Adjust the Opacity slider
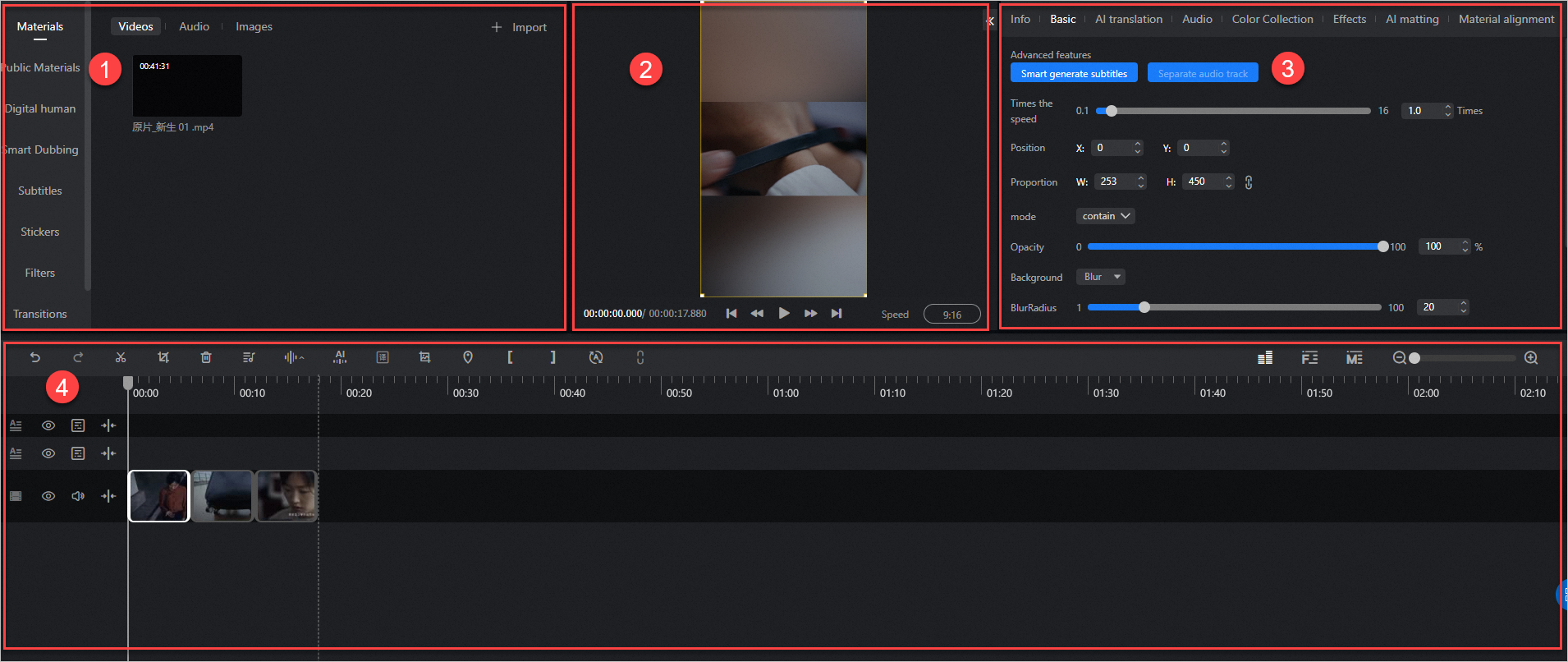The image size is (1568, 662). (x=1236, y=246)
